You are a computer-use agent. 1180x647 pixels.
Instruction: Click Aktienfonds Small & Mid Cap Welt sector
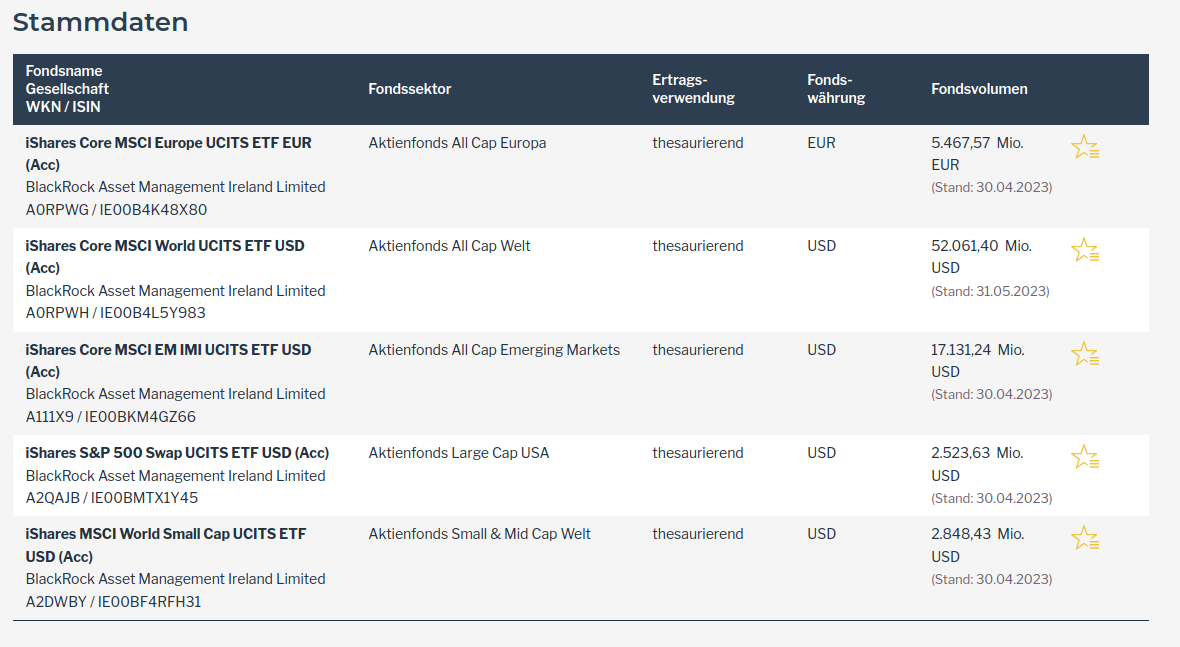point(479,534)
